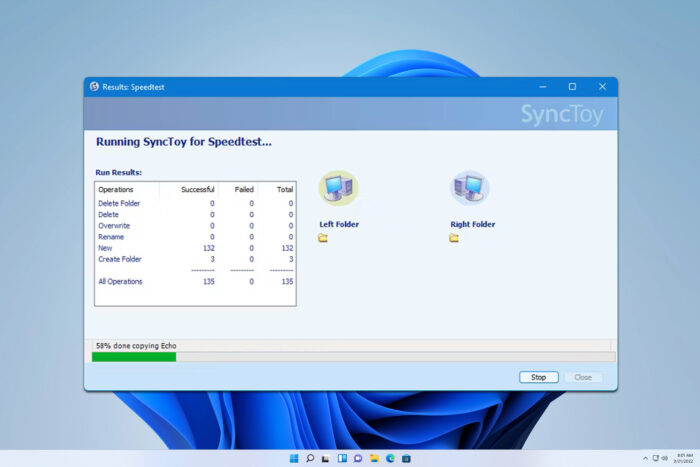
Task: Open Task View from the taskbar
Action: coord(326,459)
